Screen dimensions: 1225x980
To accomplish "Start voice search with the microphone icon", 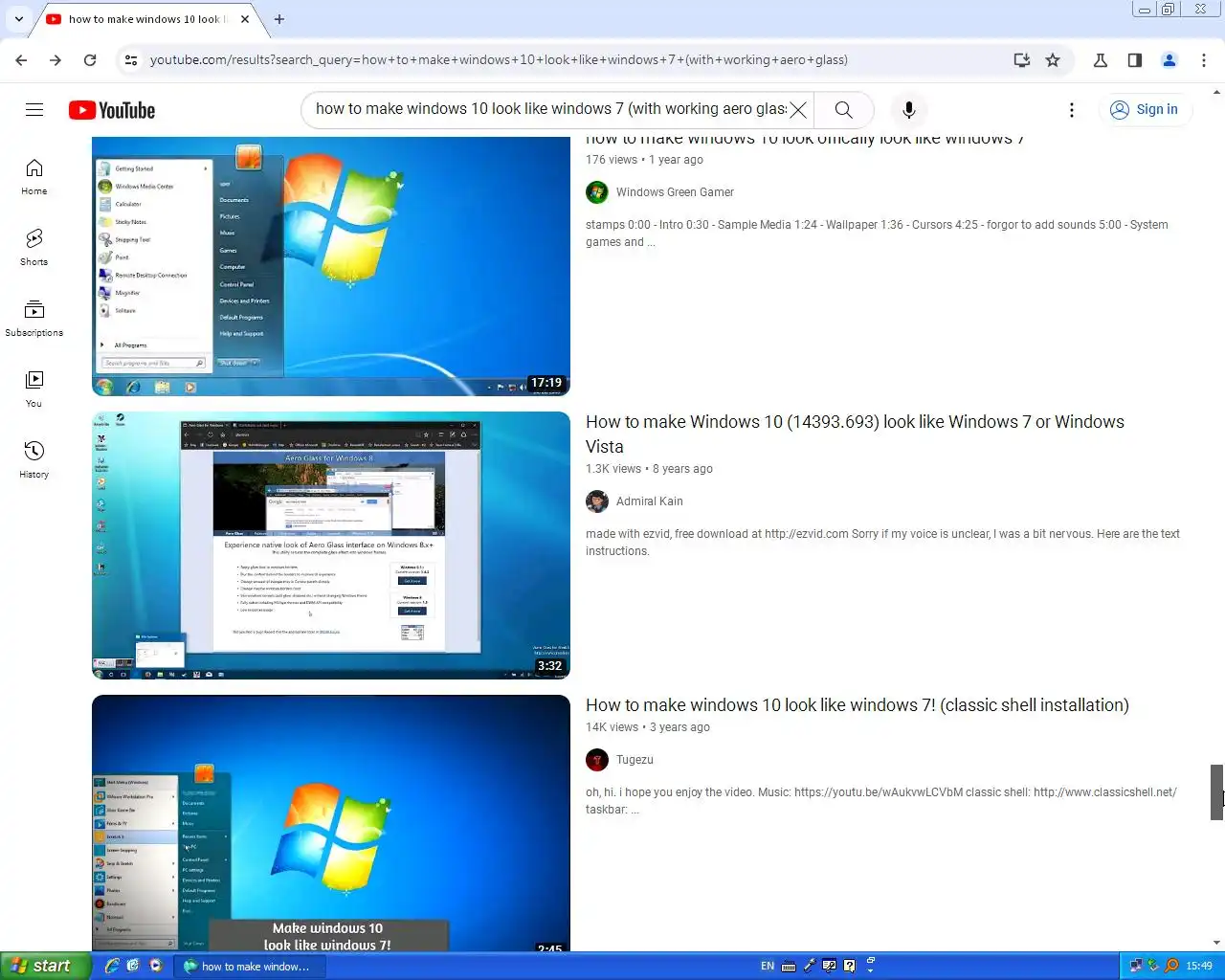I will pyautogui.click(x=909, y=110).
